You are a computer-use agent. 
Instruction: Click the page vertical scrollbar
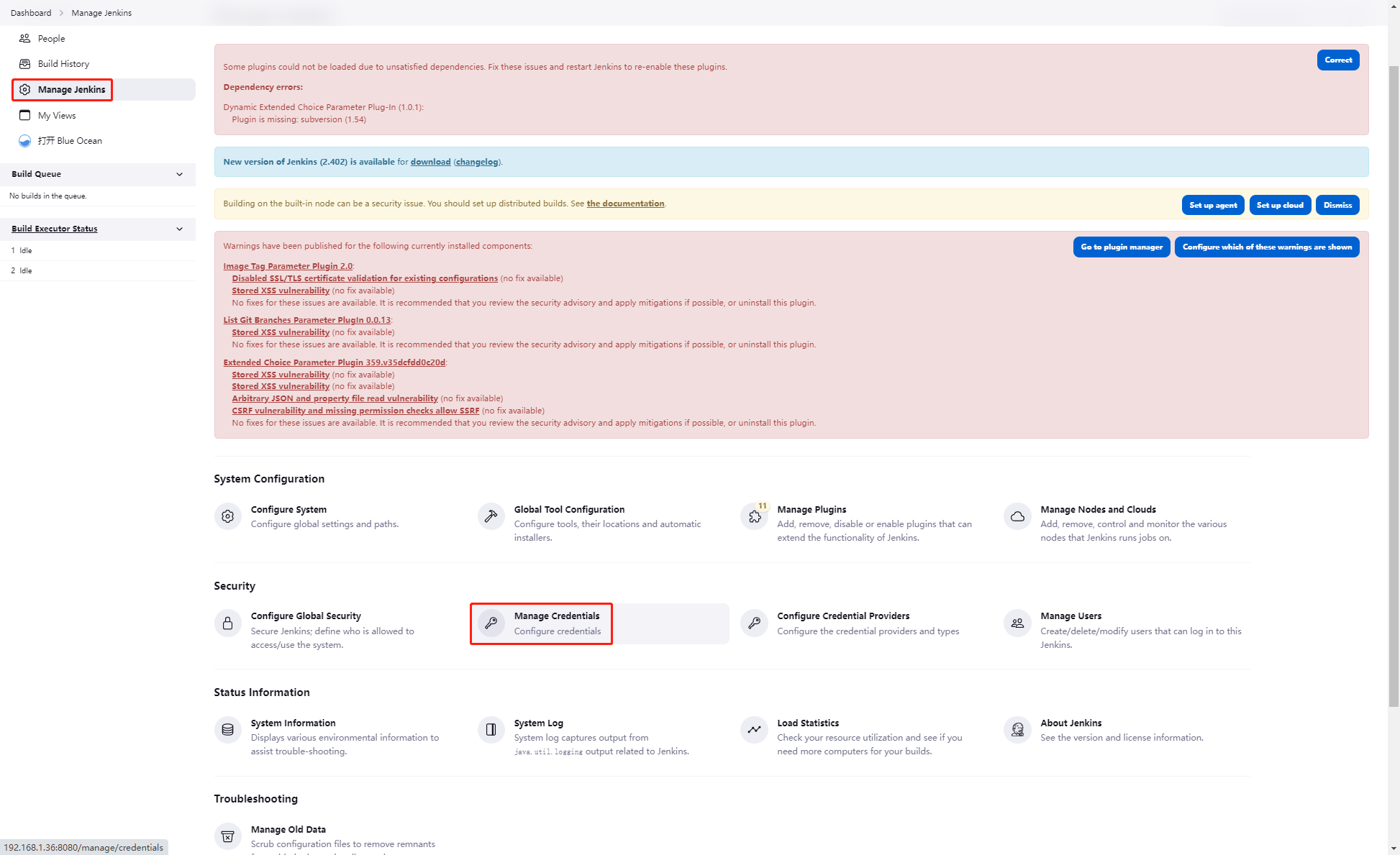1394,385
